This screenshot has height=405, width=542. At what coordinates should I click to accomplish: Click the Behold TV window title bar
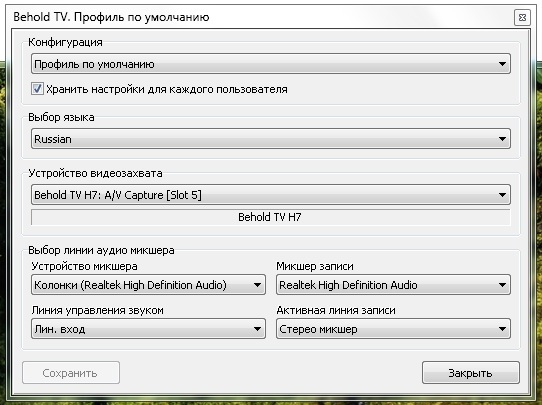click(x=259, y=17)
